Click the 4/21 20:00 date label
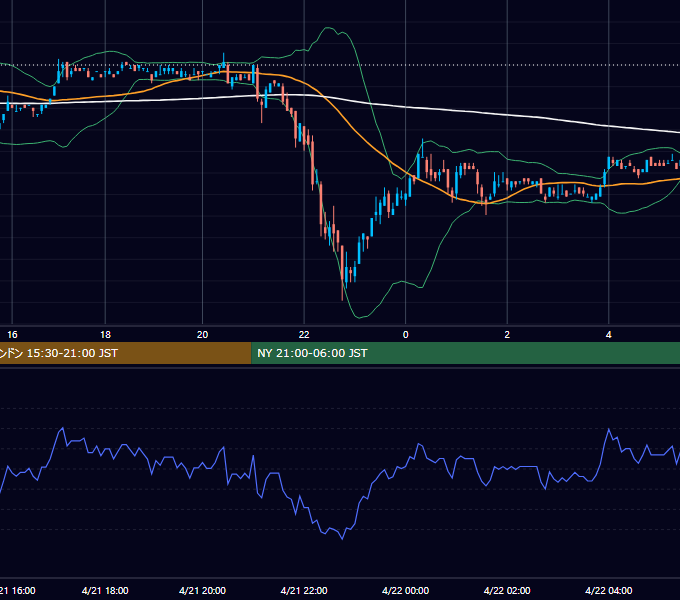 203,590
